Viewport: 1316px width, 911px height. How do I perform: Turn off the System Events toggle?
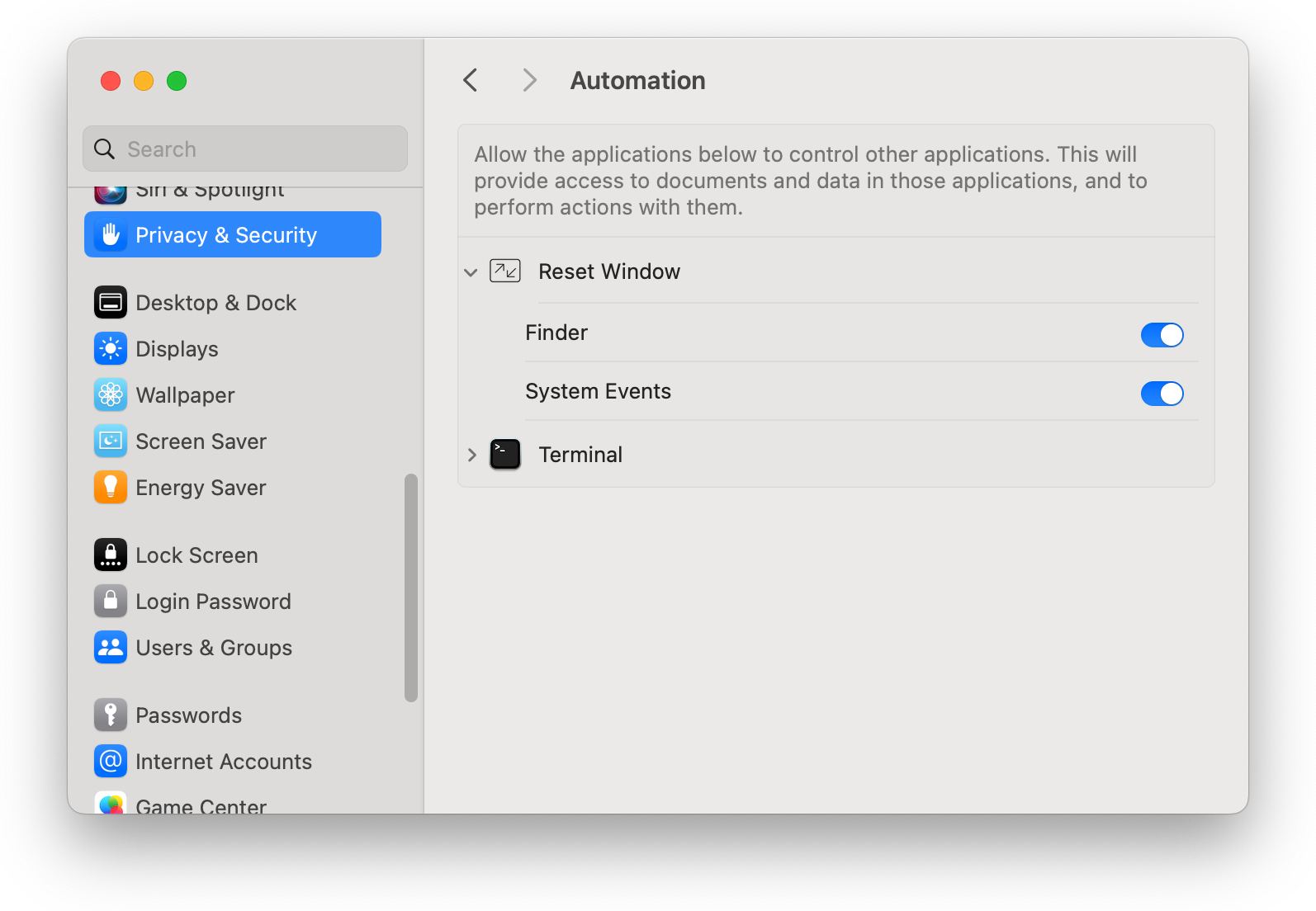[x=1162, y=394]
